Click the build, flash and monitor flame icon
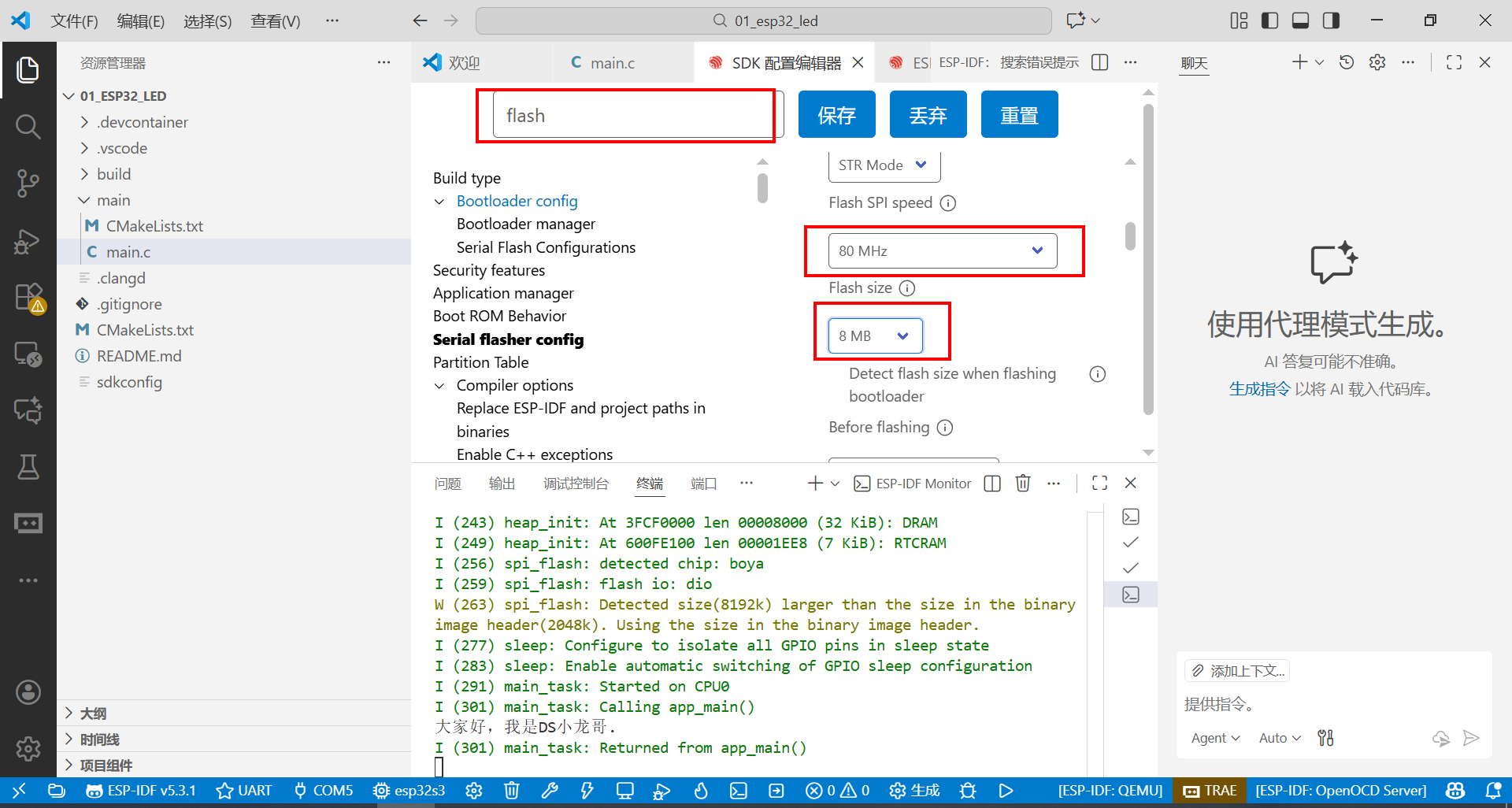 pyautogui.click(x=701, y=791)
